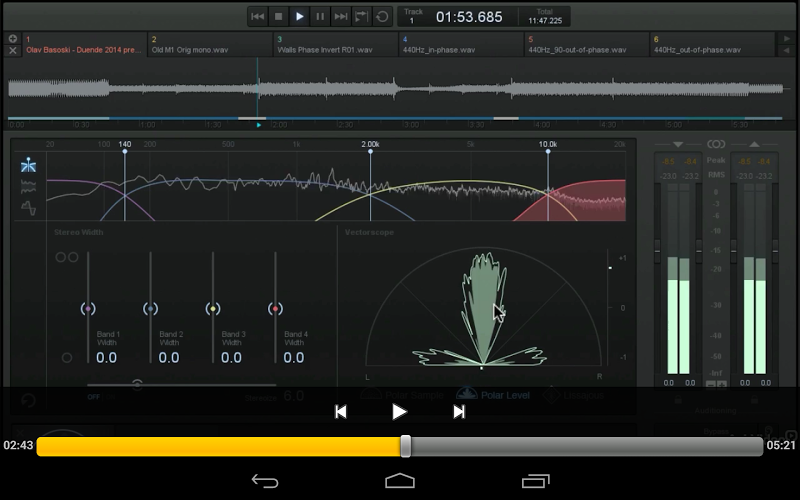Click the output gain up-triangle icon
The height and width of the screenshot is (500, 800).
[754, 144]
